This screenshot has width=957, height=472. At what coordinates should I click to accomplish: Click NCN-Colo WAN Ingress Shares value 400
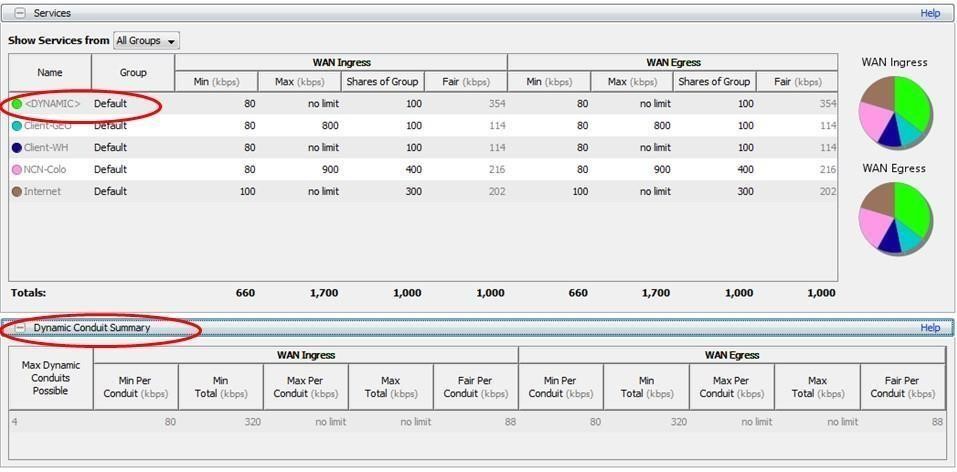[413, 170]
